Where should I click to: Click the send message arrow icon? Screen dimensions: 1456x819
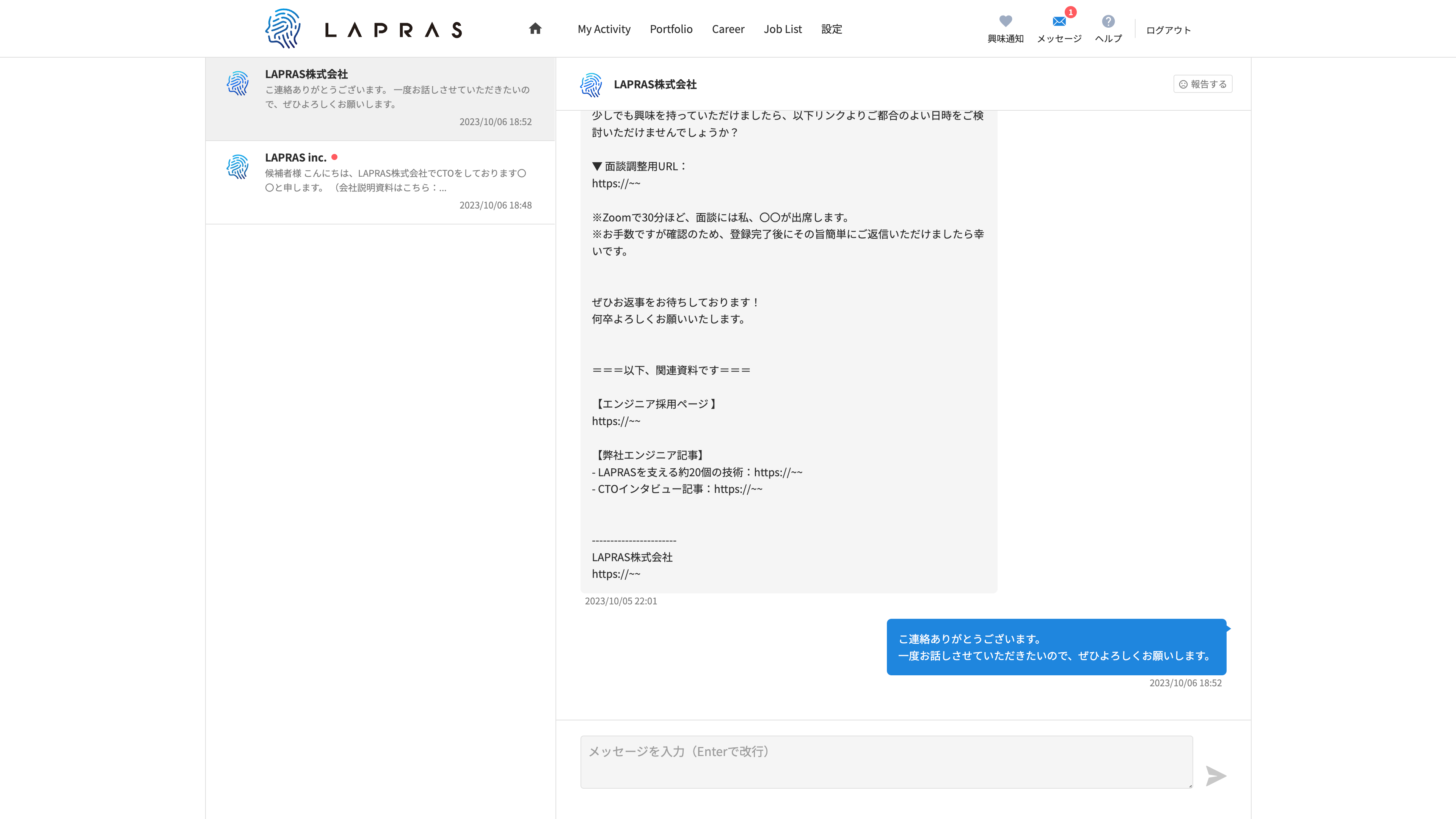(x=1215, y=775)
